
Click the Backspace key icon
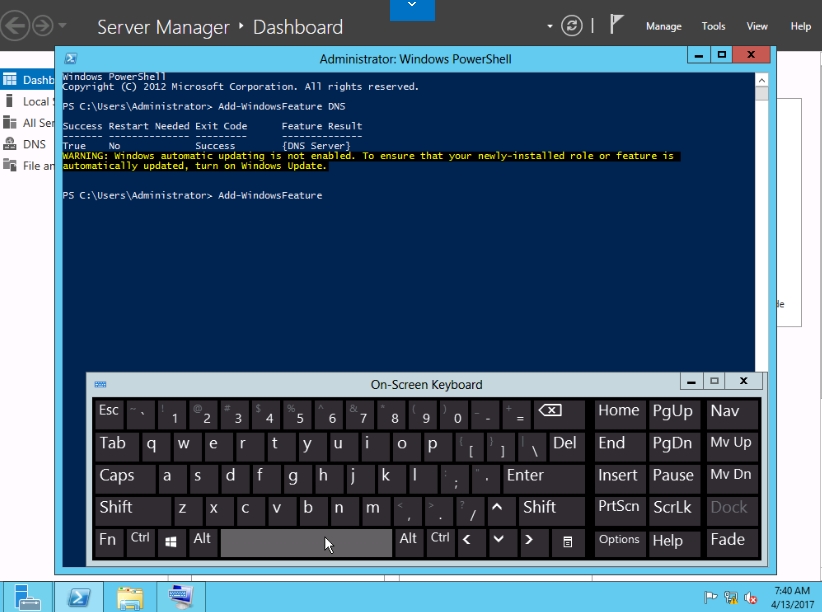(559, 413)
